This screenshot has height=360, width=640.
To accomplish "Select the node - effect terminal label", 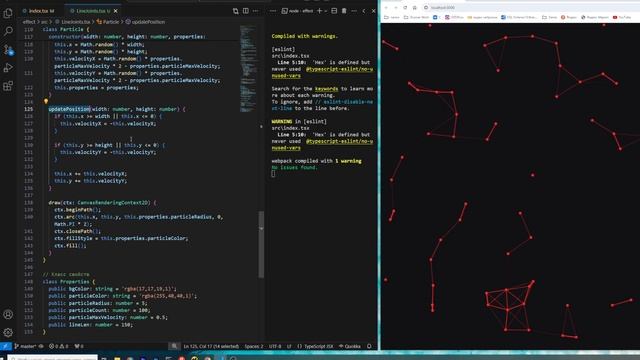I will 297,11.
